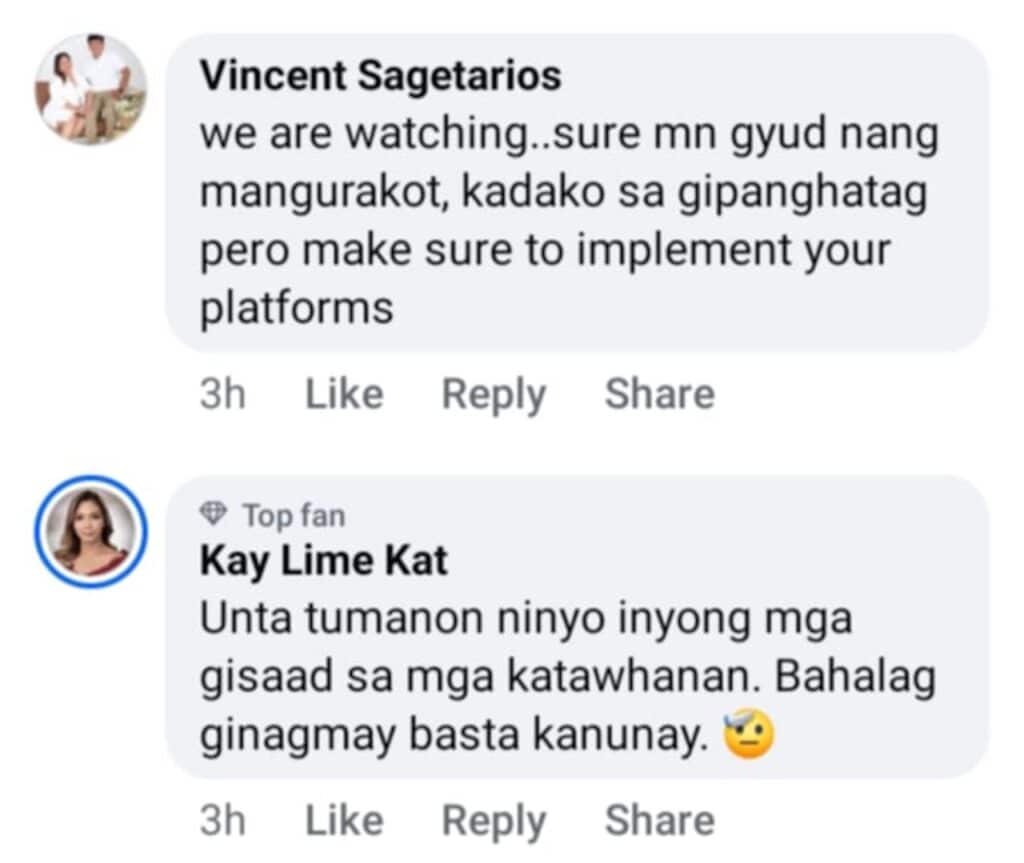Open Vincent Sagetarios' profile picture

click(x=91, y=90)
